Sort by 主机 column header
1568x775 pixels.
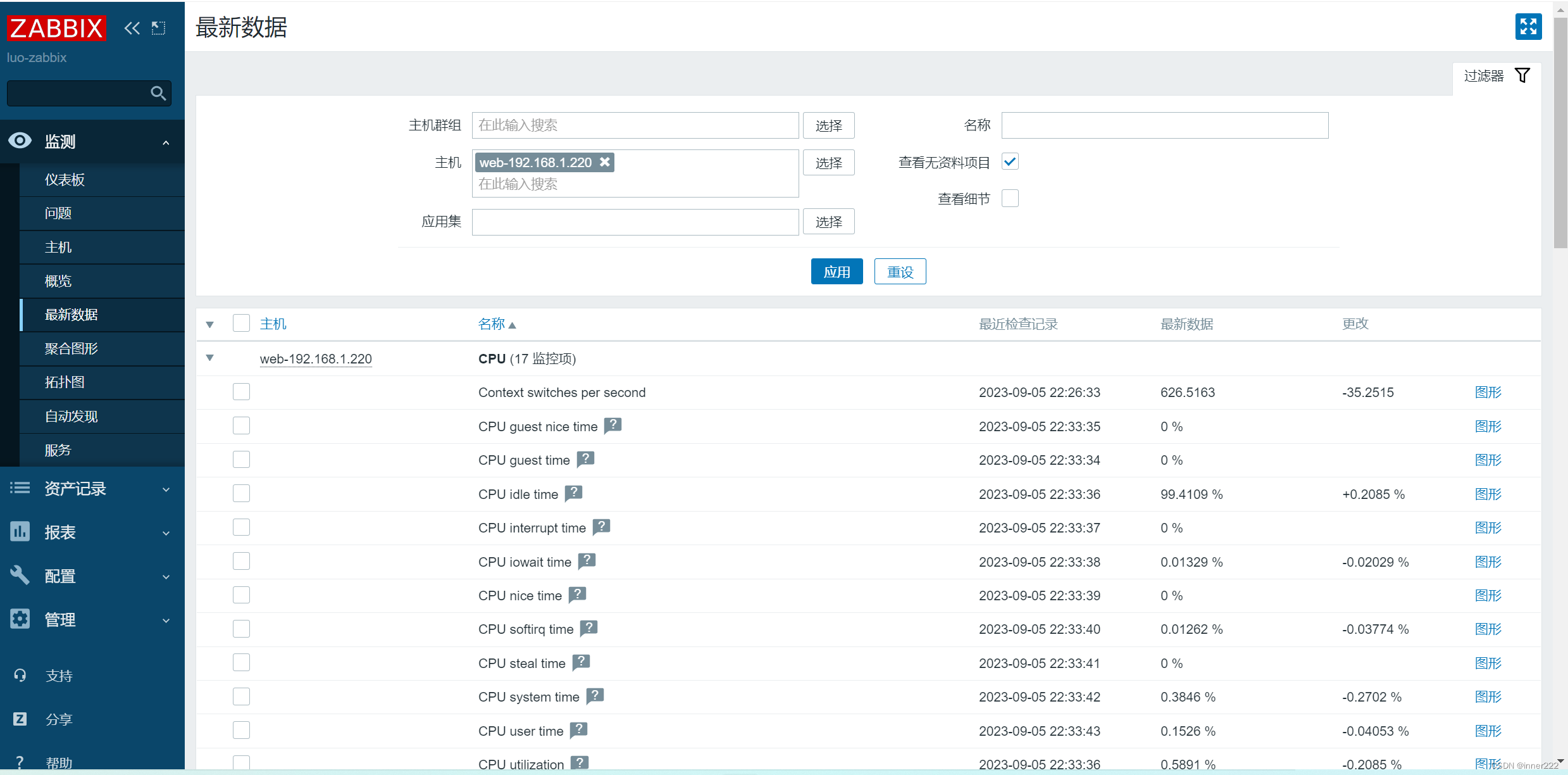click(x=273, y=324)
